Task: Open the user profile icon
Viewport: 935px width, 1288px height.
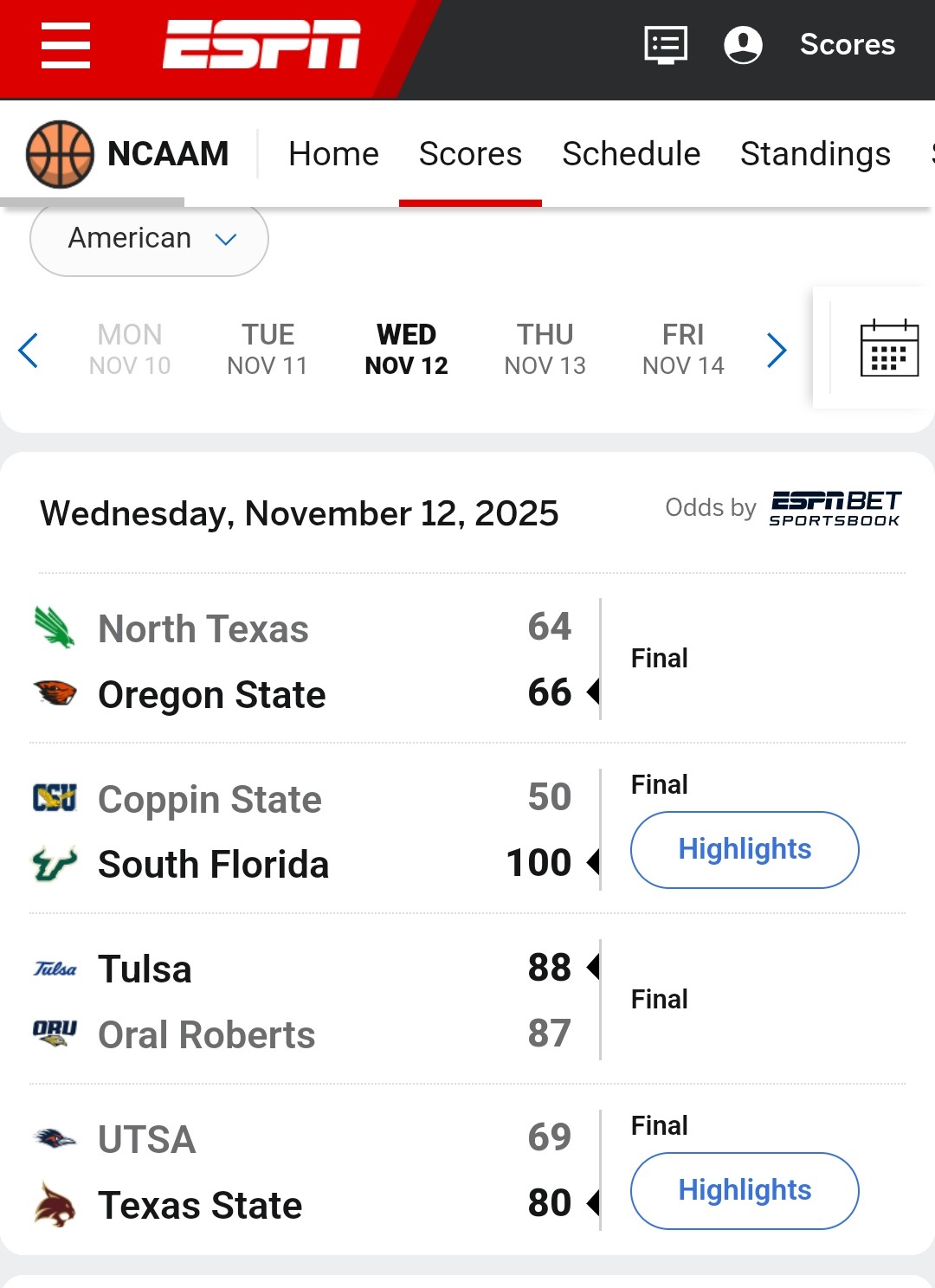Action: (x=743, y=44)
